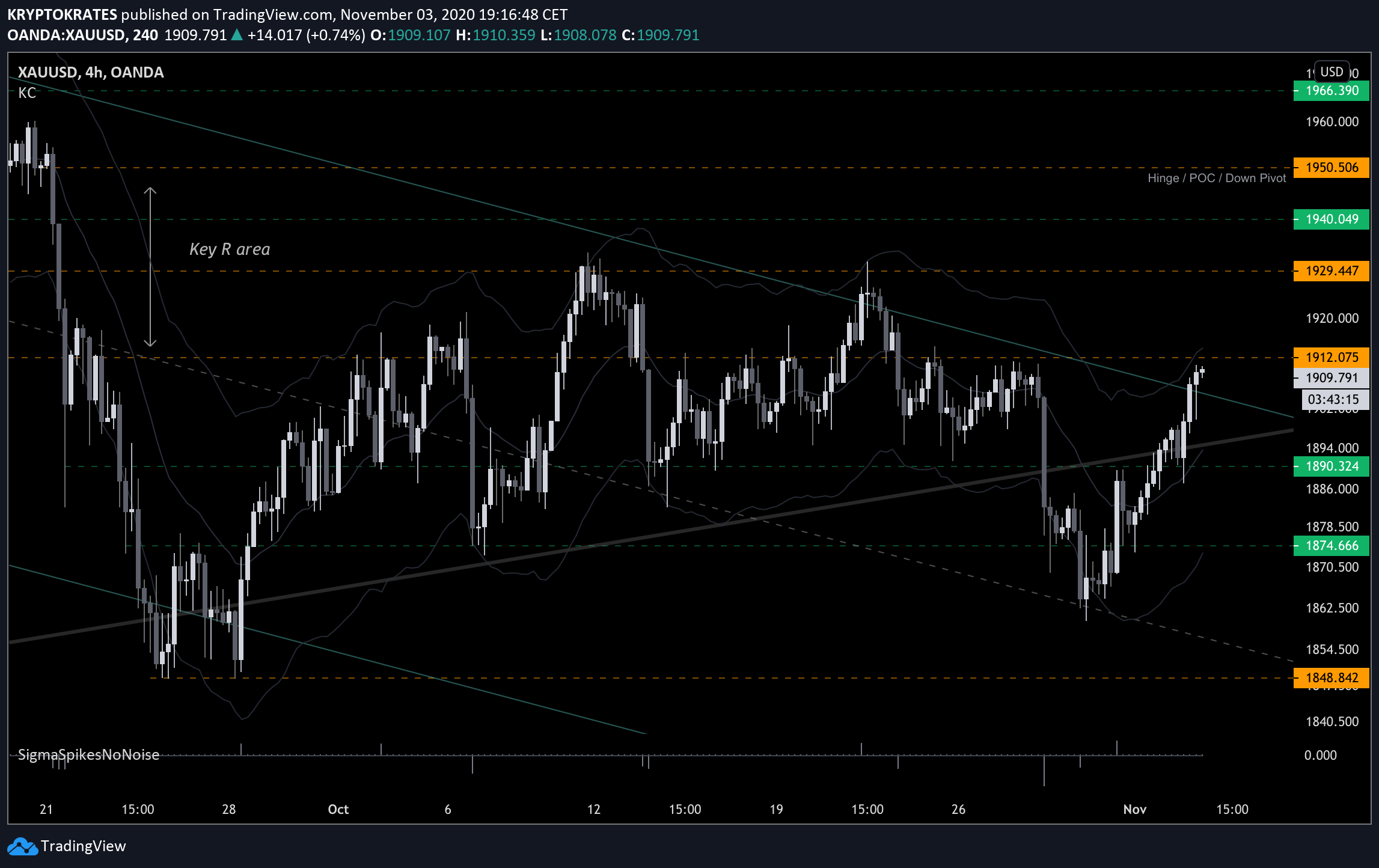The height and width of the screenshot is (868, 1379).
Task: Click the 1950.506 orange price label
Action: click(x=1332, y=167)
